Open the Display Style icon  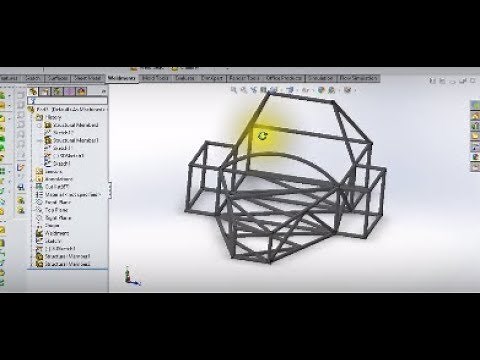(x=290, y=90)
